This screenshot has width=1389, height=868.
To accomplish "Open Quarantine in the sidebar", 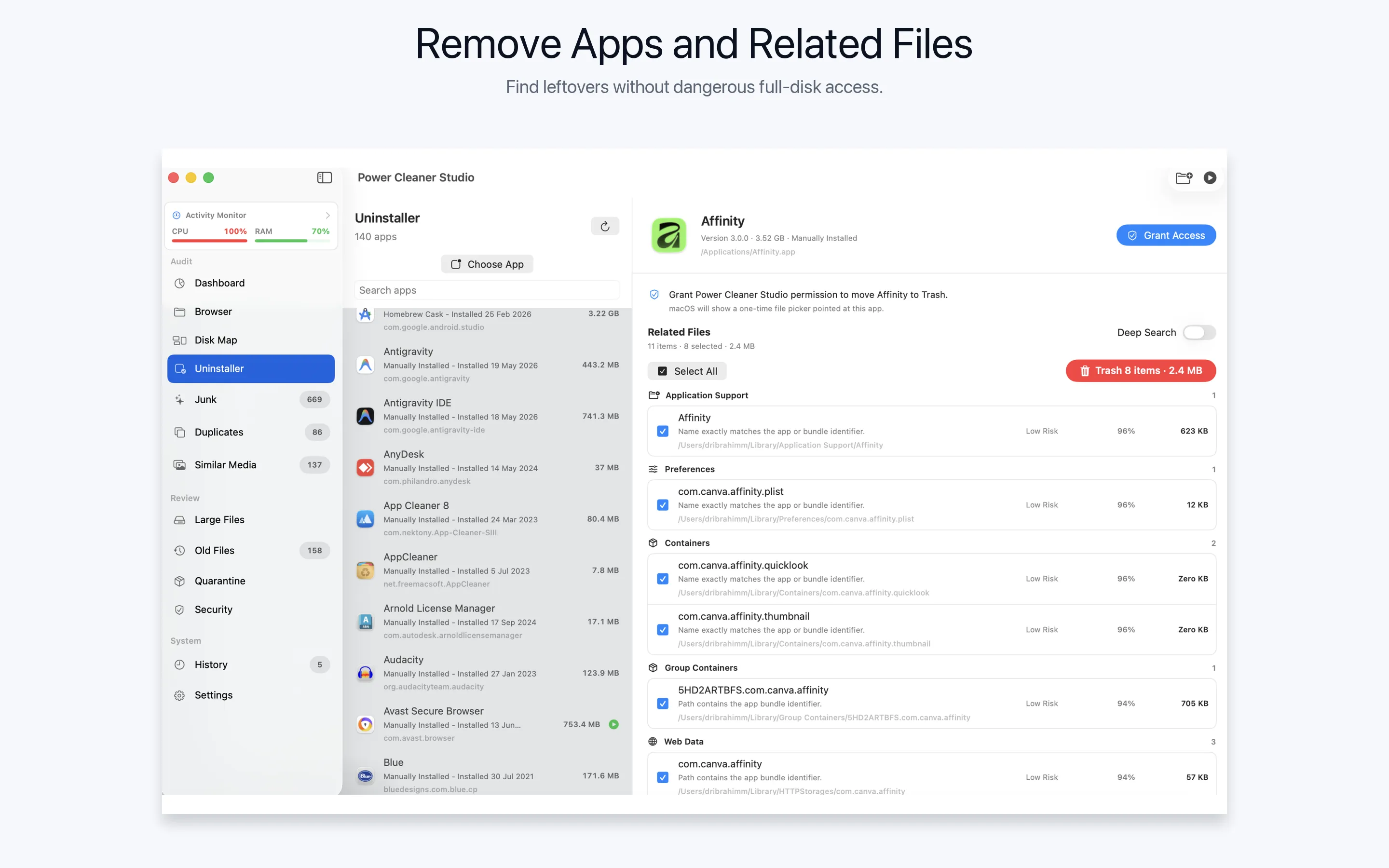I will pos(251,581).
